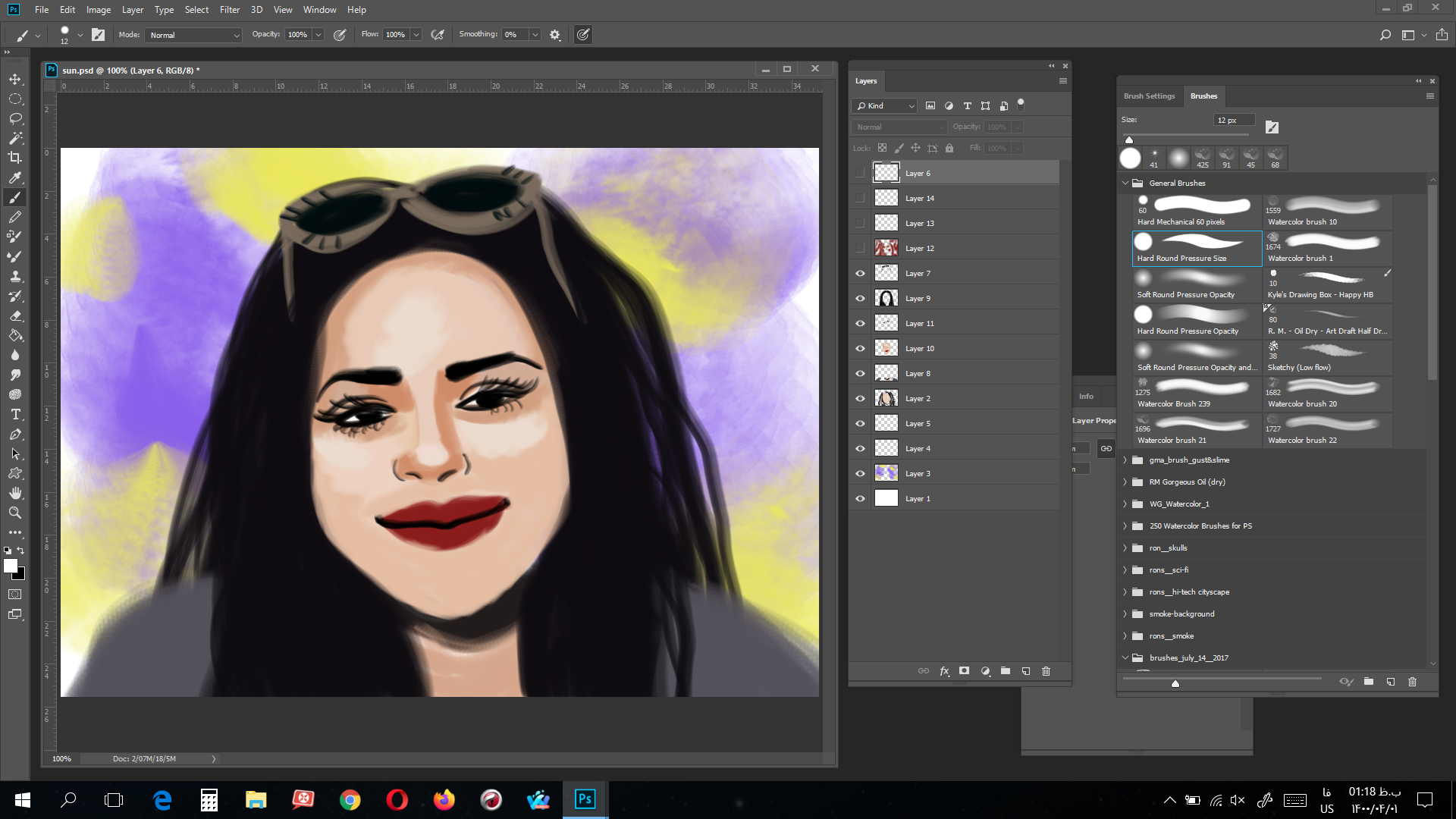Show Layer 14 visibility box
The image size is (1456, 819).
tap(860, 198)
